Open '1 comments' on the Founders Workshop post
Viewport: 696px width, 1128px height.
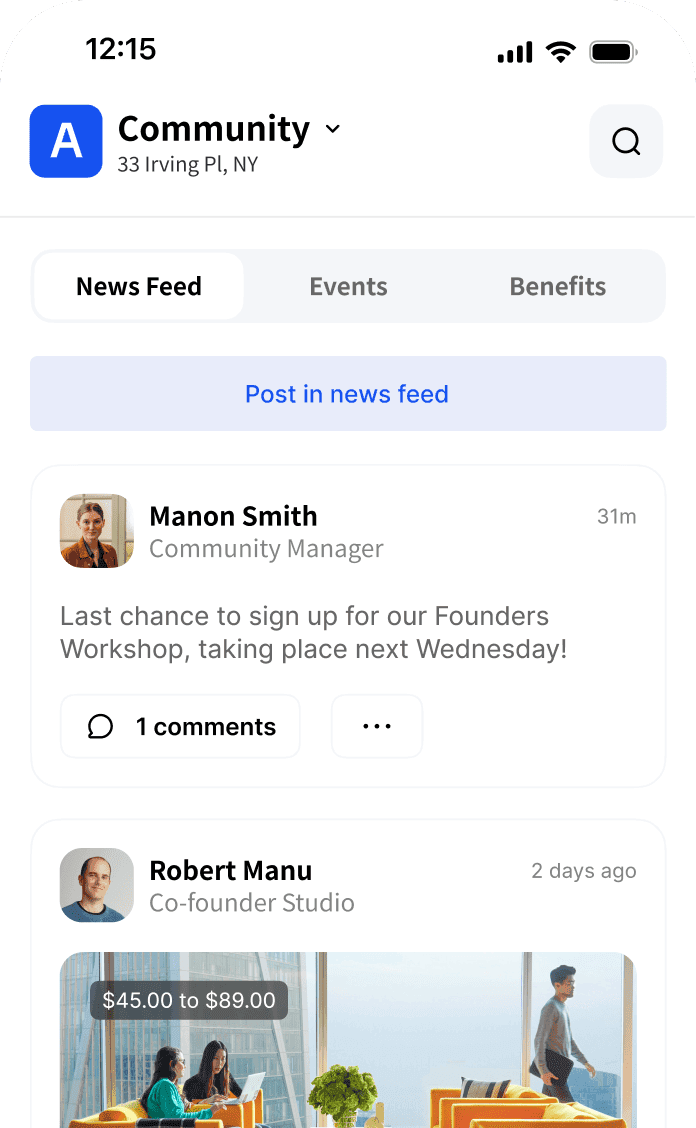point(180,726)
